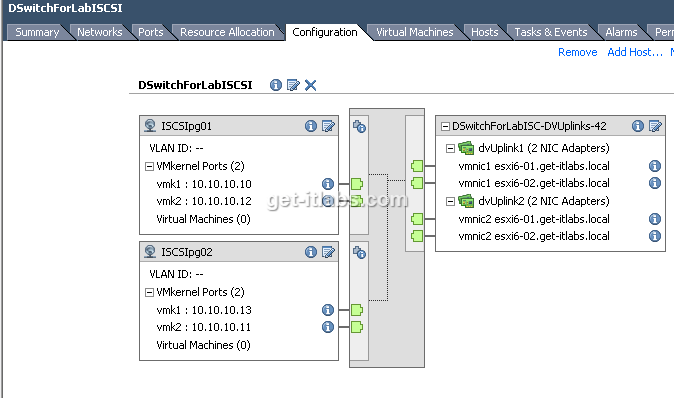Click Virtual Machines (0) under ISCSIpg02
This screenshot has width=674, height=398.
coord(203,345)
